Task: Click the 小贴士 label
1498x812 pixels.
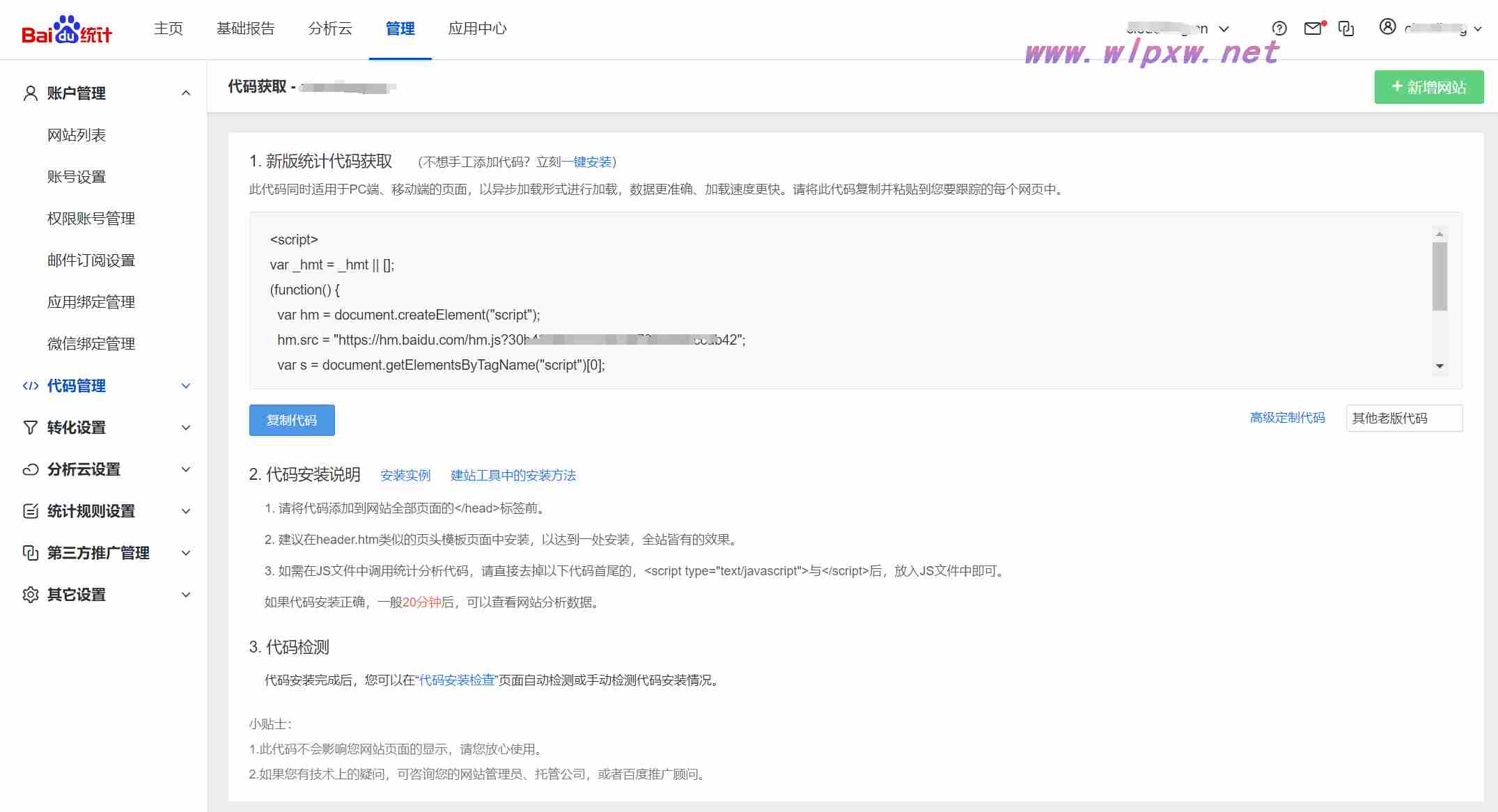Action: tap(270, 724)
